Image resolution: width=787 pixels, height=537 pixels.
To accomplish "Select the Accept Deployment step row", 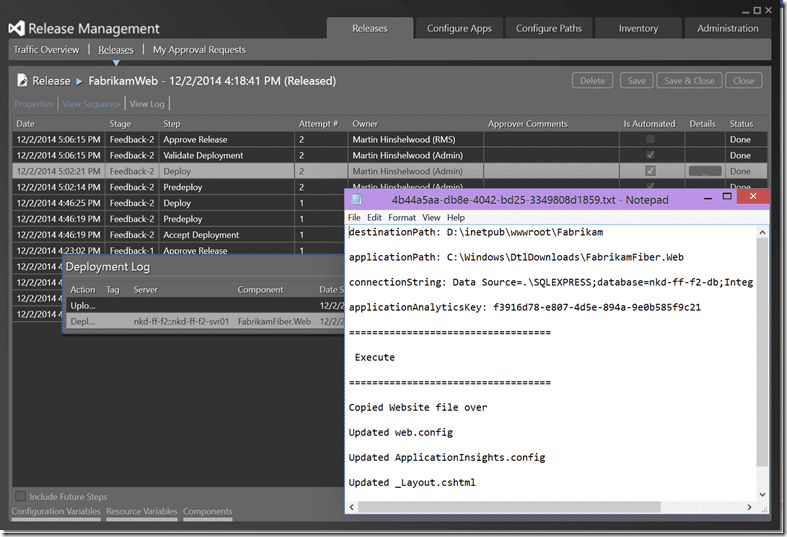I will 178,234.
